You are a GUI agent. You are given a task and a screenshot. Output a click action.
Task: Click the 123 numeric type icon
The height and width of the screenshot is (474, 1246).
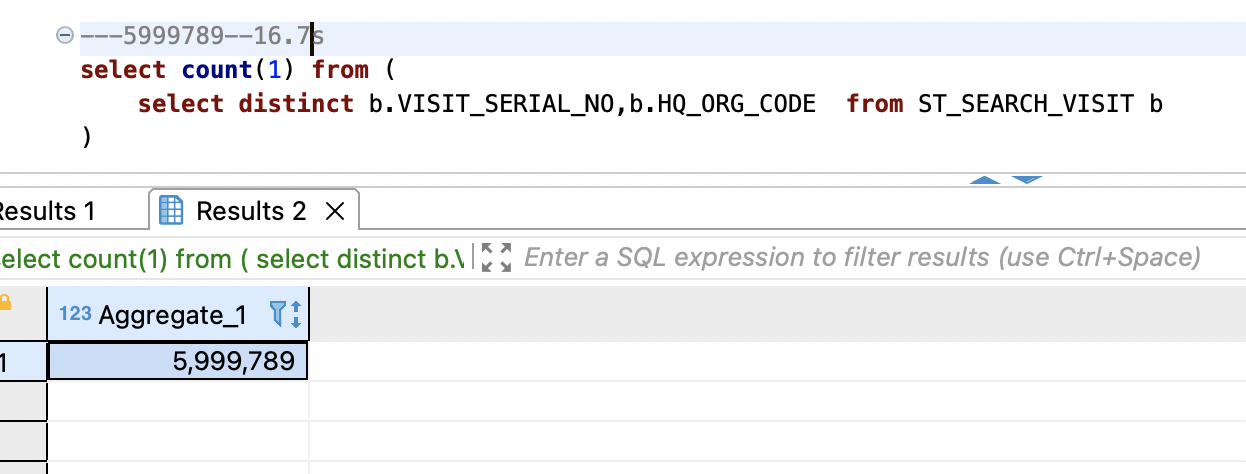tap(75, 314)
